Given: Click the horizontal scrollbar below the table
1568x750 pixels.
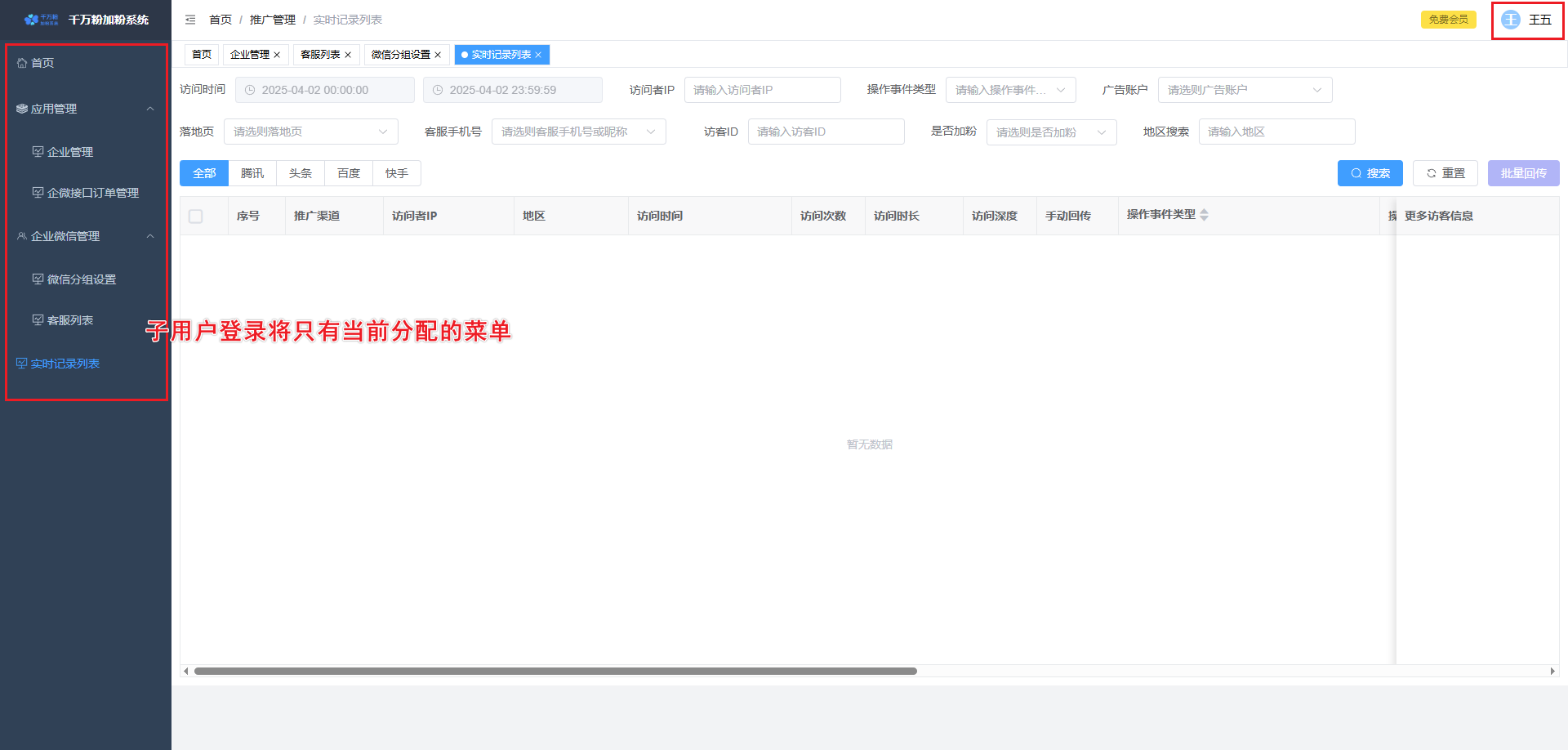Looking at the screenshot, I should point(555,672).
